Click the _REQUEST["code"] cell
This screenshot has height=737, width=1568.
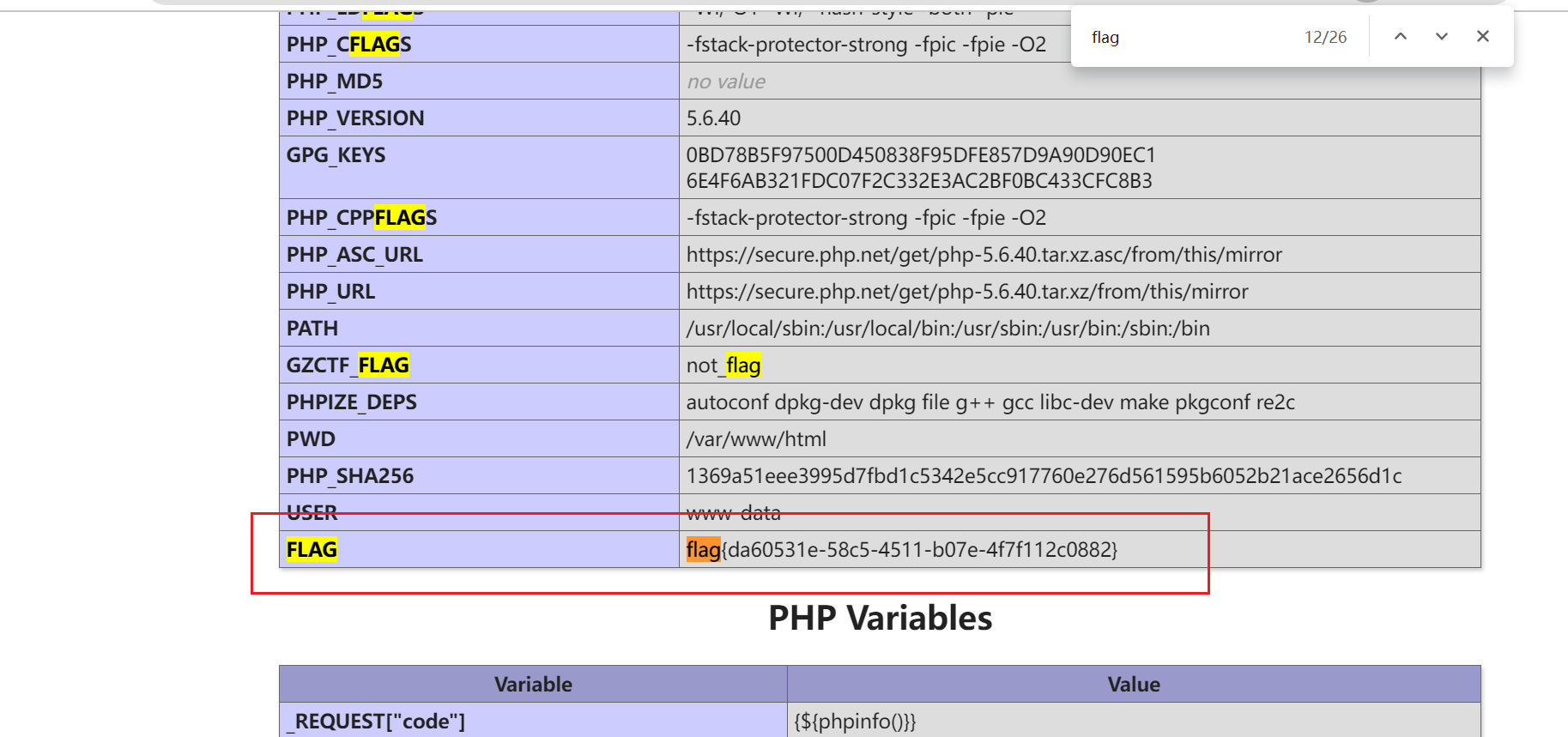379,722
